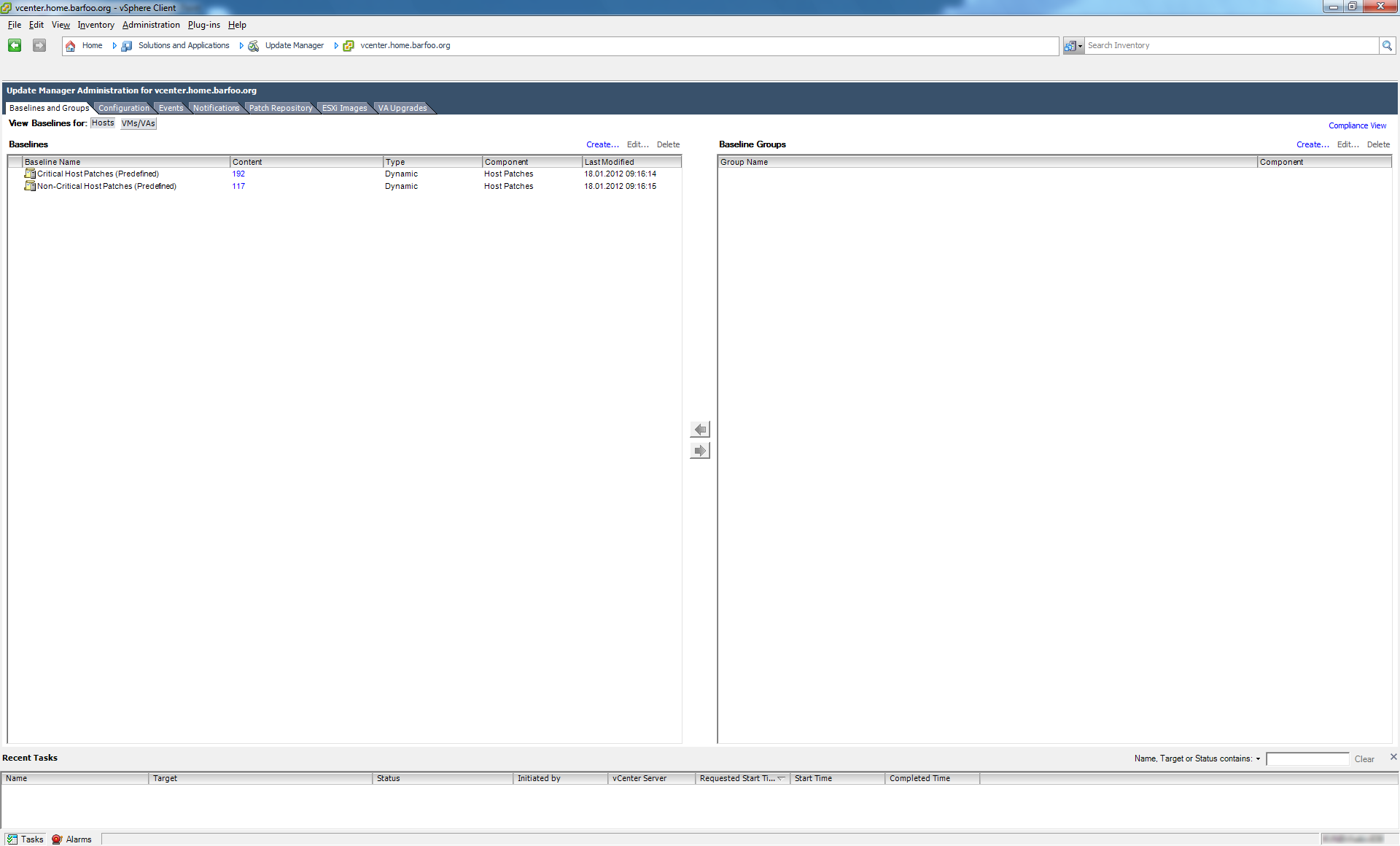The height and width of the screenshot is (846, 1400).
Task: Select Critical Host Patches baseline icon
Action: (30, 174)
